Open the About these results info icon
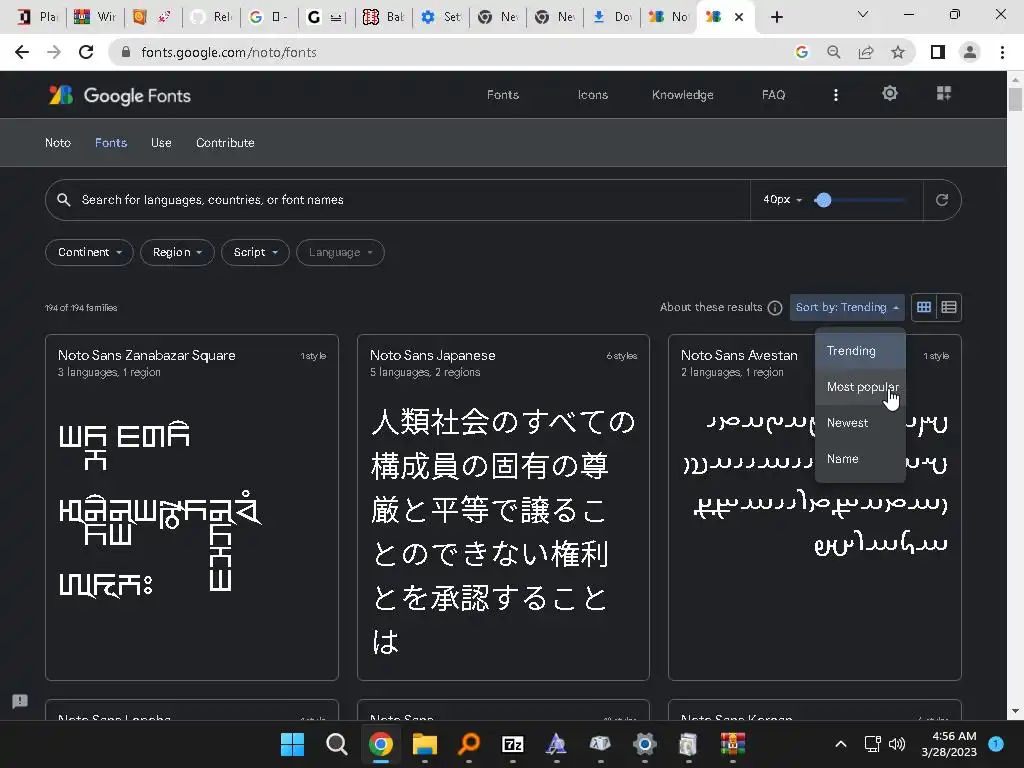 (775, 308)
